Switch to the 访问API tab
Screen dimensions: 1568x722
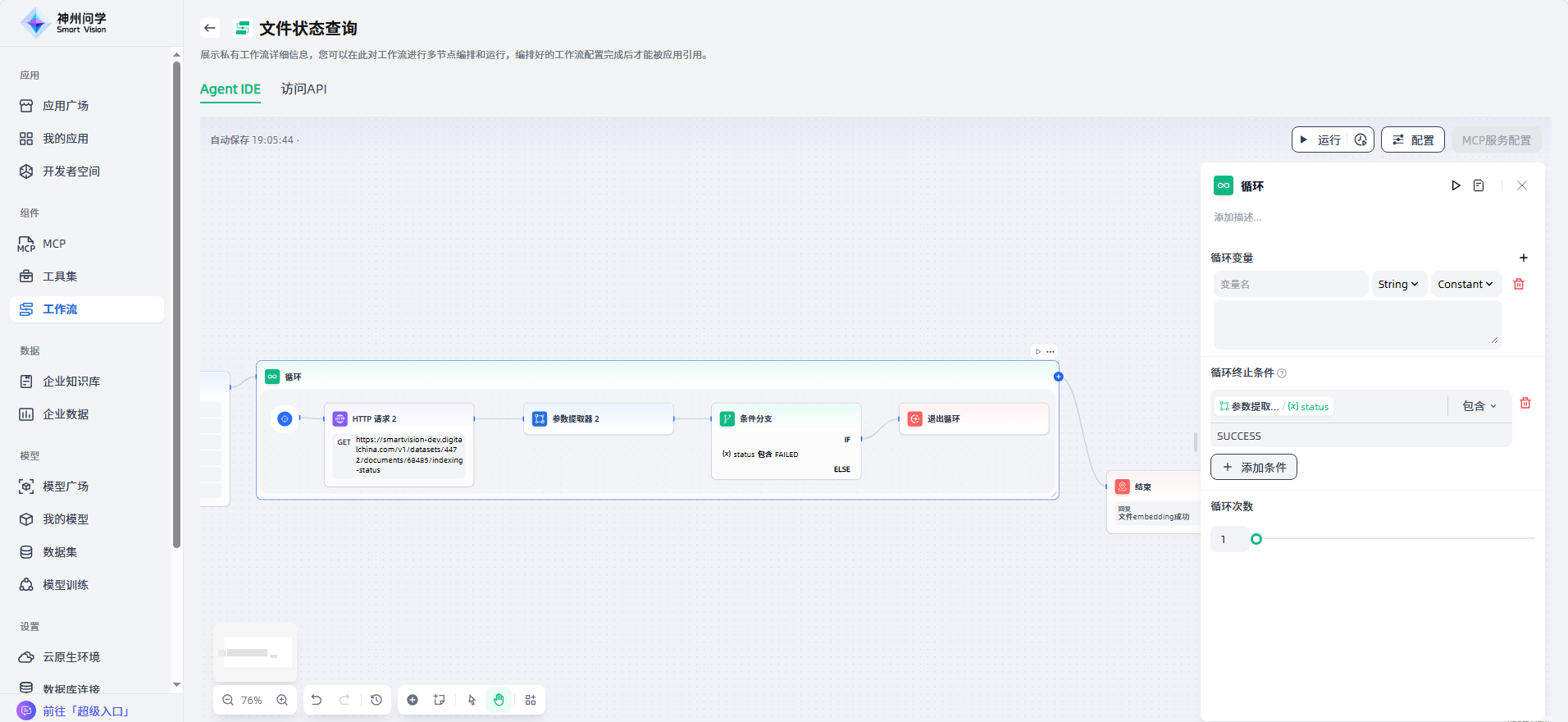303,89
